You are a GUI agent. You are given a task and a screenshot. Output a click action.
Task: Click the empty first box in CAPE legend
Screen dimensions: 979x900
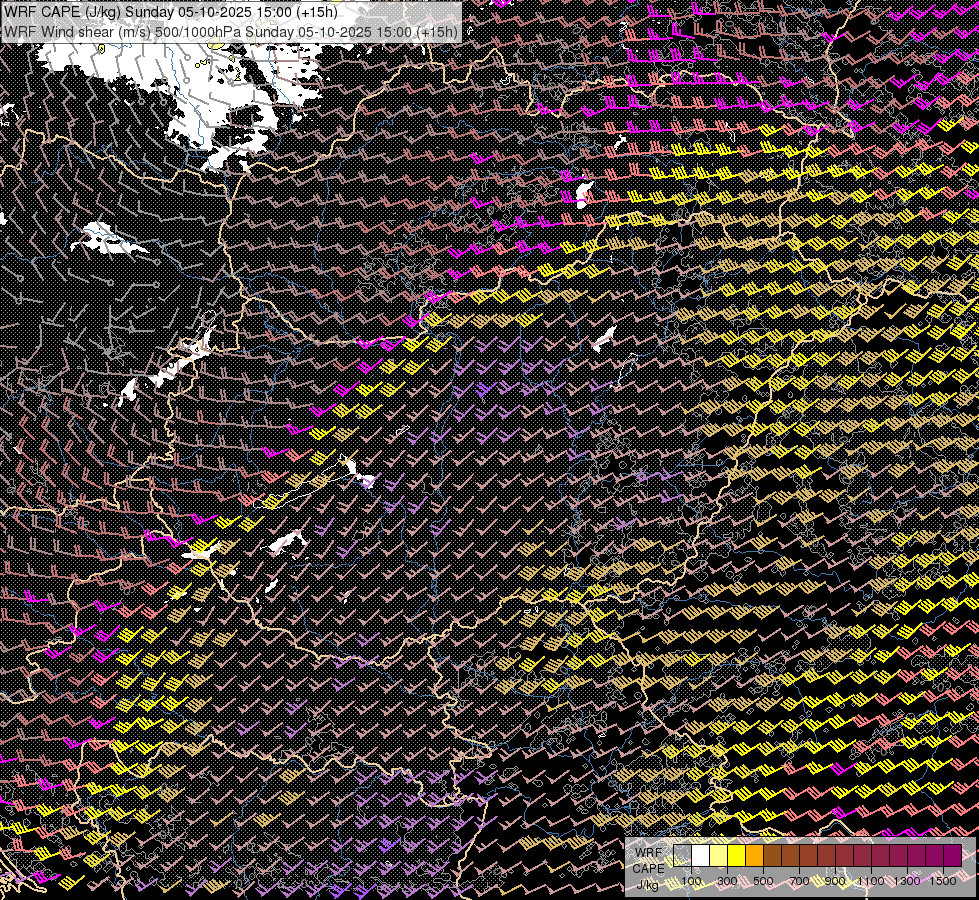683,855
